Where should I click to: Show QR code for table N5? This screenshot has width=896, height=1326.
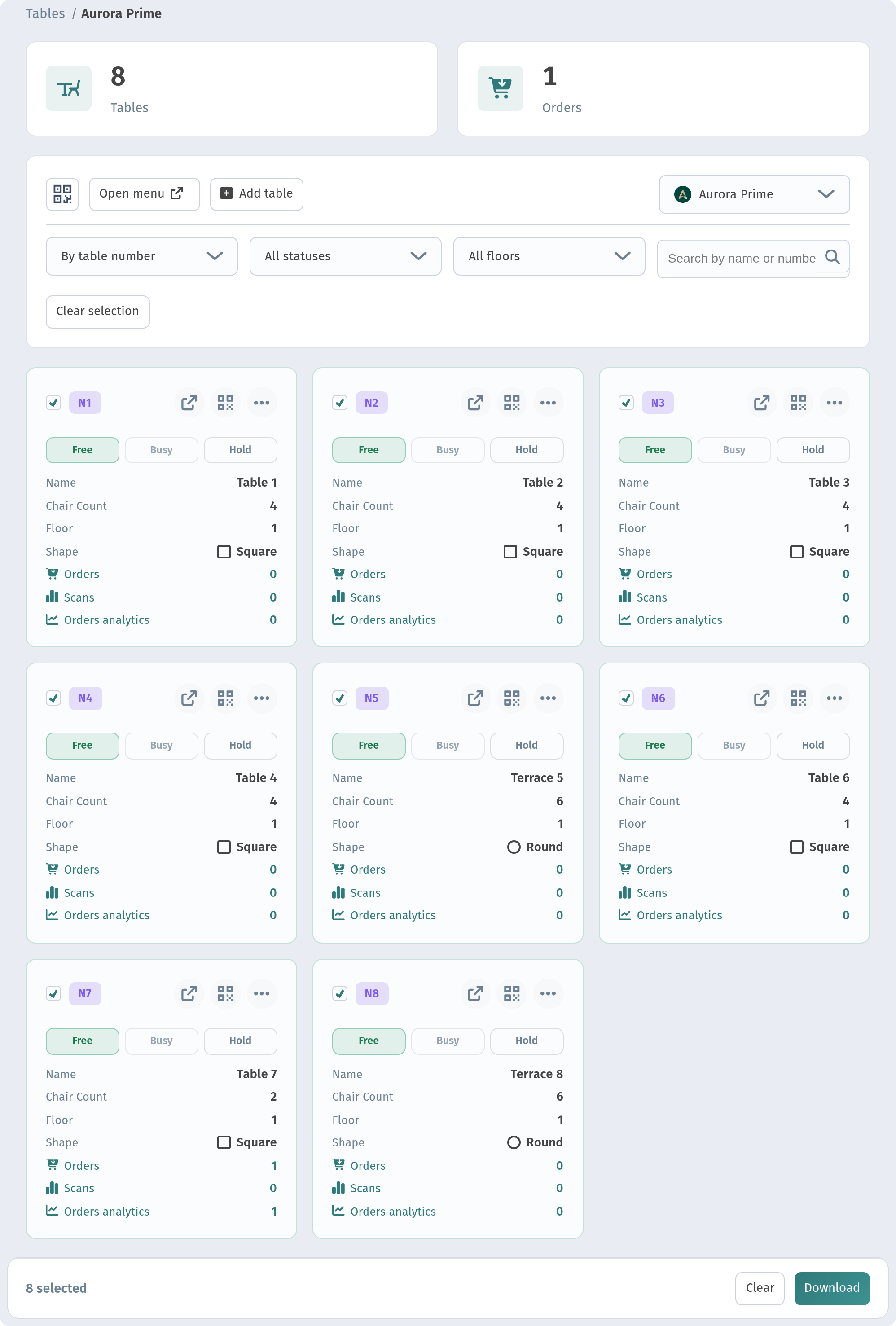point(512,698)
